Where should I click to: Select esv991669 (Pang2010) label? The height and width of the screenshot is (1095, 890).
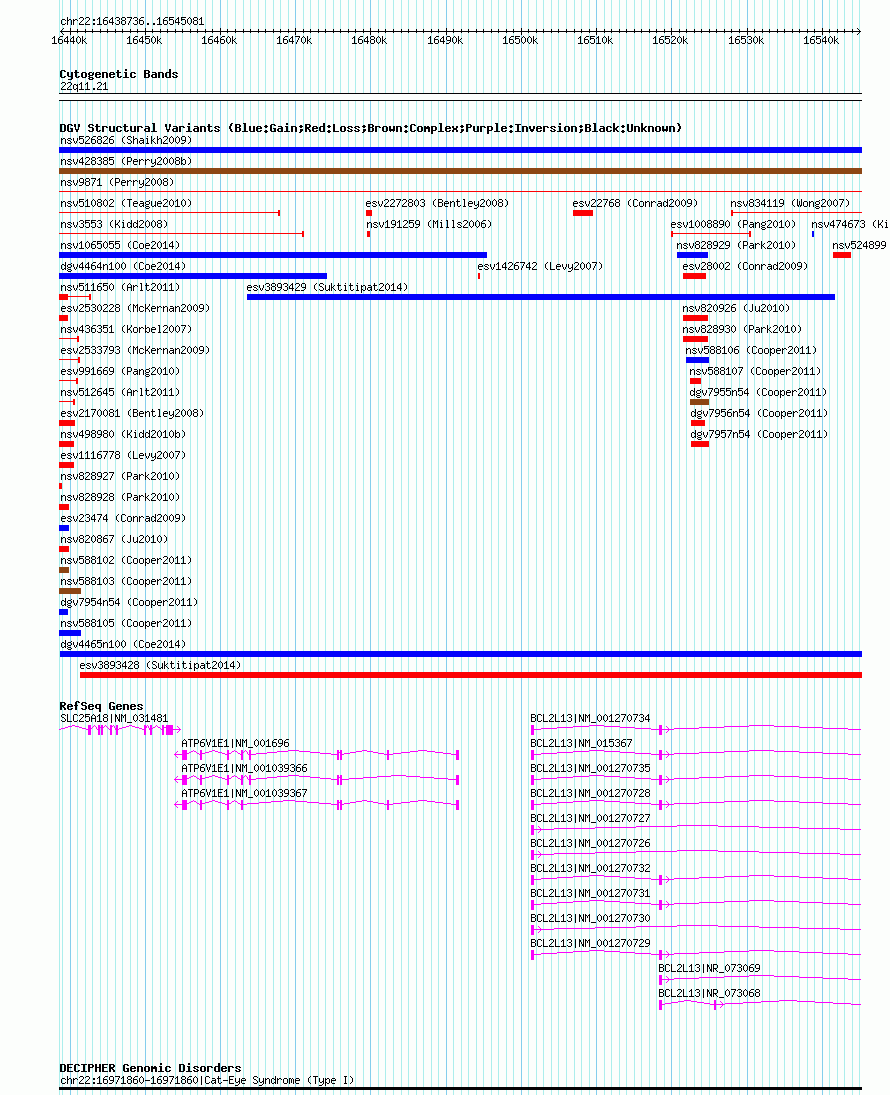(120, 371)
